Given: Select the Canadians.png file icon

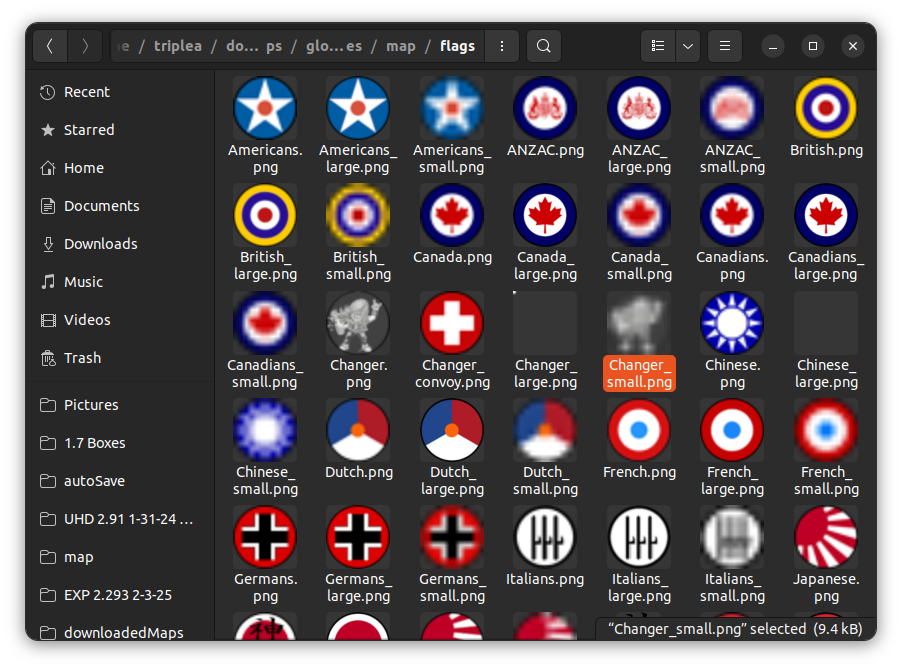Looking at the screenshot, I should pyautogui.click(x=732, y=215).
